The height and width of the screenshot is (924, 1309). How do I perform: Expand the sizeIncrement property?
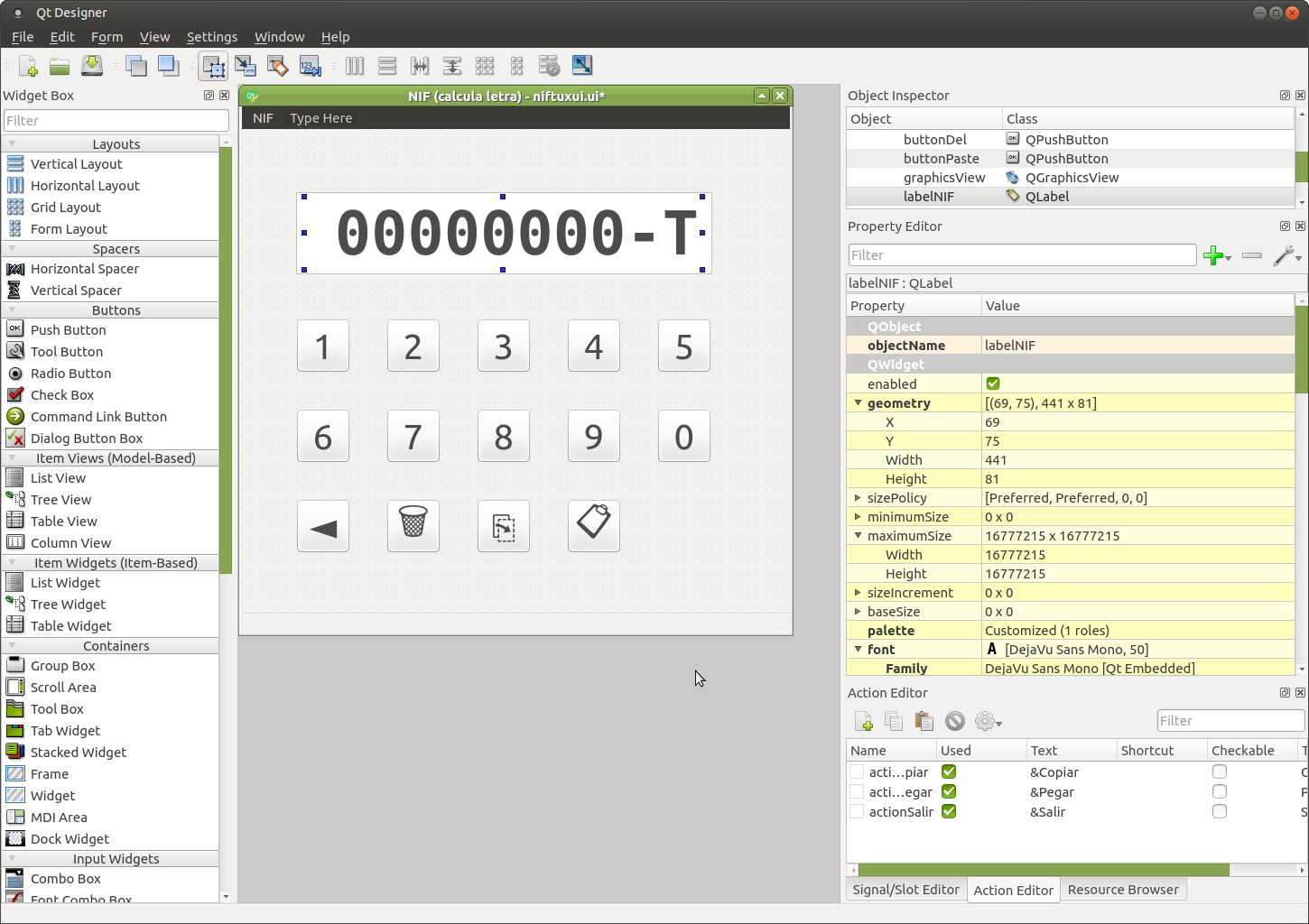click(x=858, y=593)
